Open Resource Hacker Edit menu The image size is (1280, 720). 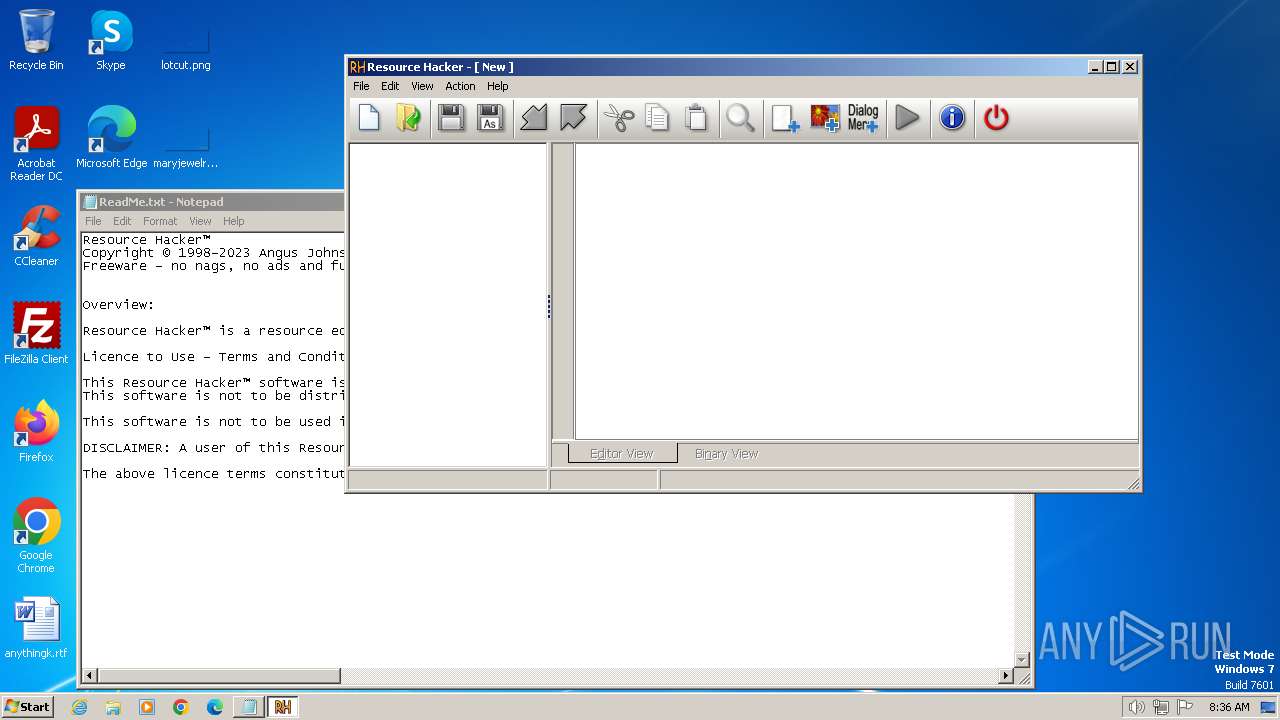[390, 86]
